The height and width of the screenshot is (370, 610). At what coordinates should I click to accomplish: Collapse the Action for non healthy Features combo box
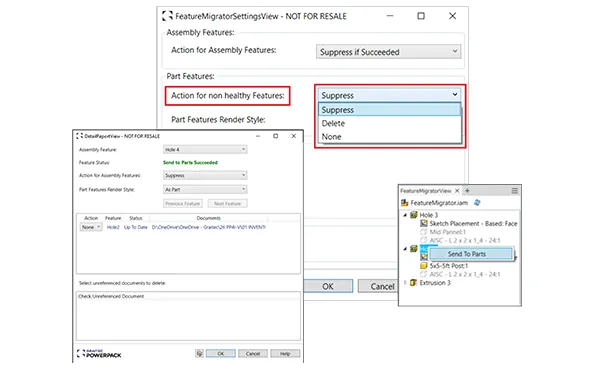(389, 95)
